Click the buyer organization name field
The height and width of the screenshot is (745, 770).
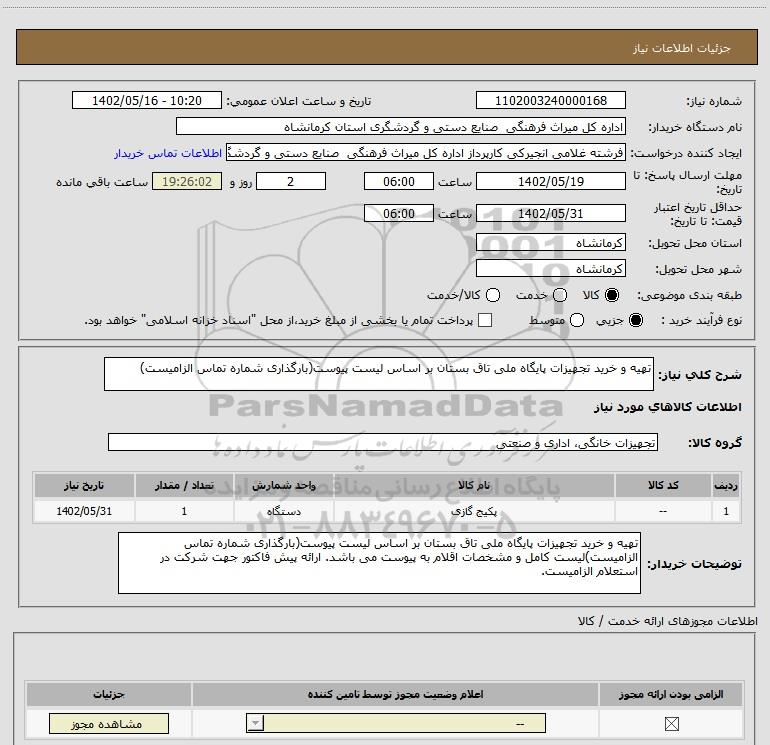tap(401, 126)
